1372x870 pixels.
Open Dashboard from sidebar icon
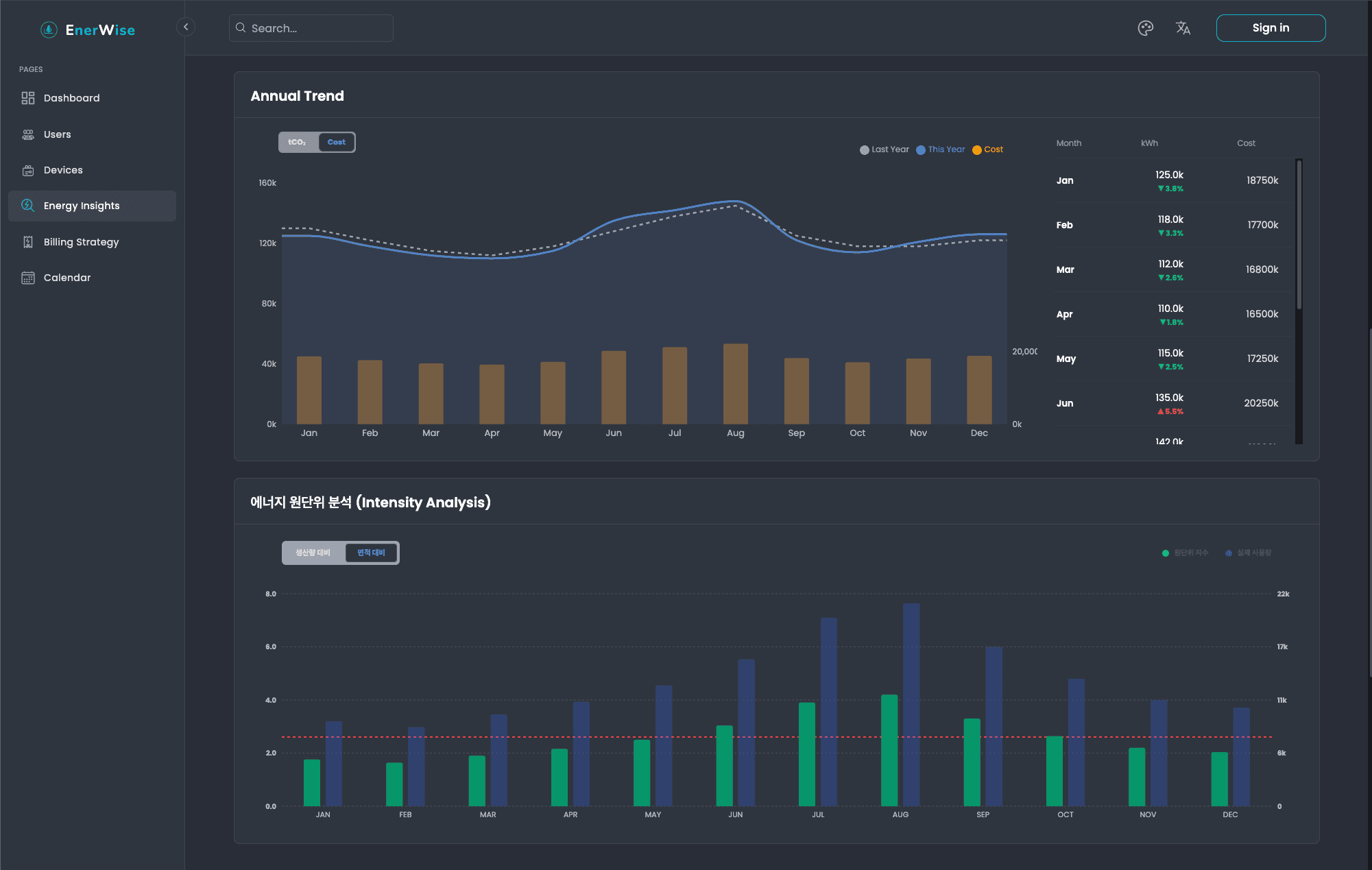[28, 98]
